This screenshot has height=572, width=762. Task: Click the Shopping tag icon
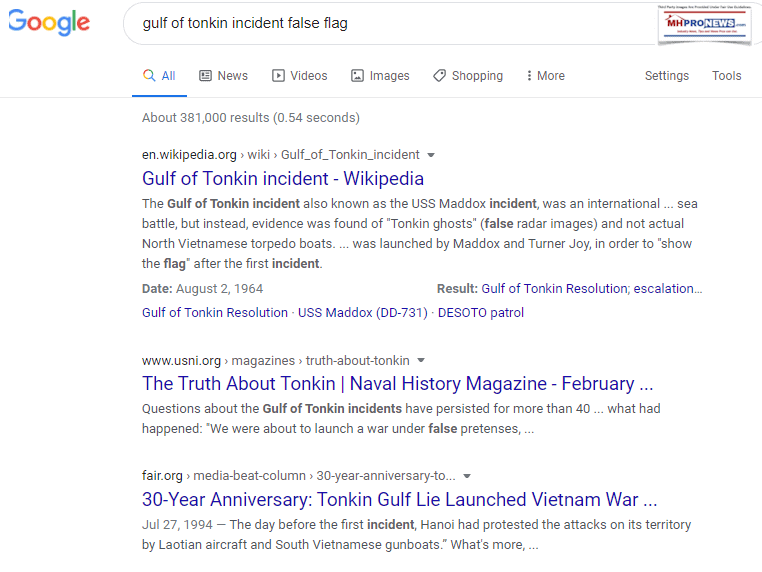(x=439, y=76)
